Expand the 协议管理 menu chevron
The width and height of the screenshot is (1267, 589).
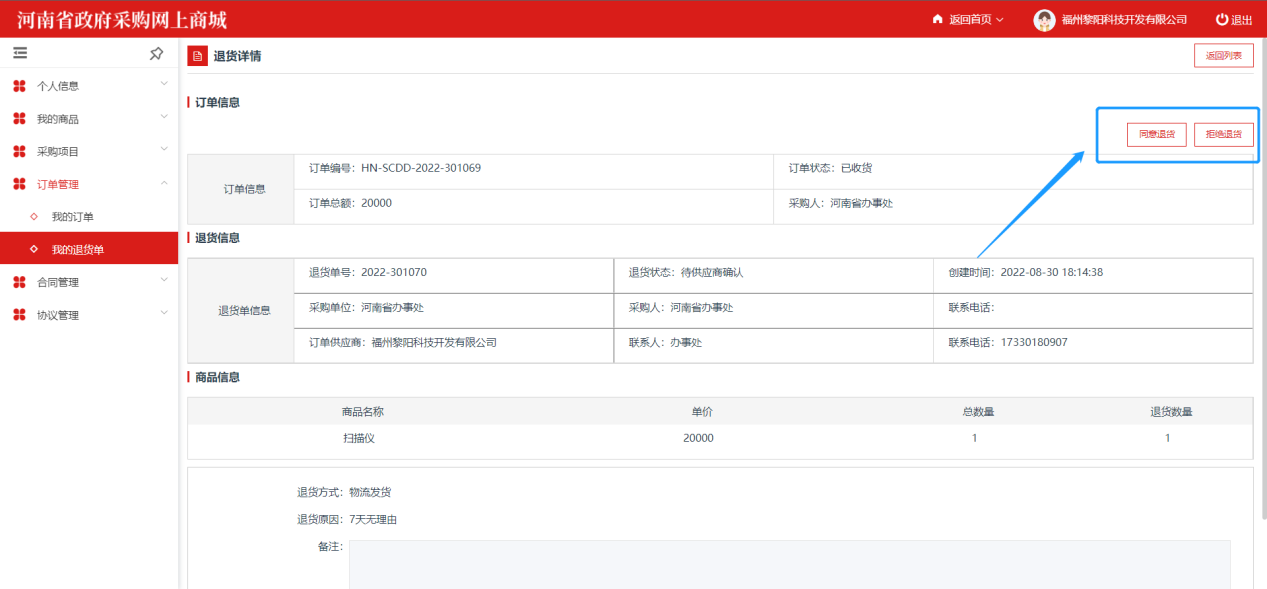point(164,313)
